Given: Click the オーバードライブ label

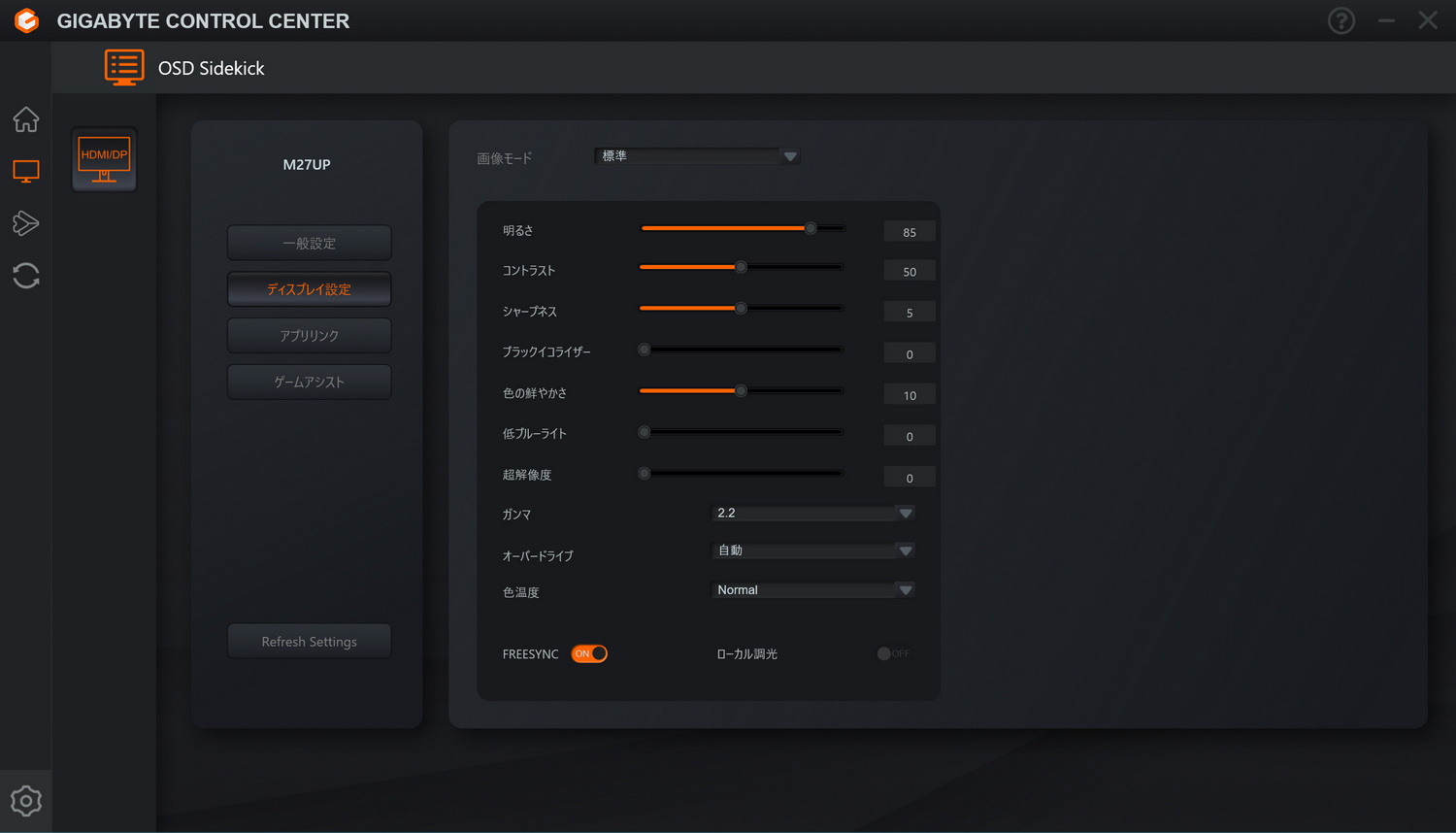Looking at the screenshot, I should [538, 556].
